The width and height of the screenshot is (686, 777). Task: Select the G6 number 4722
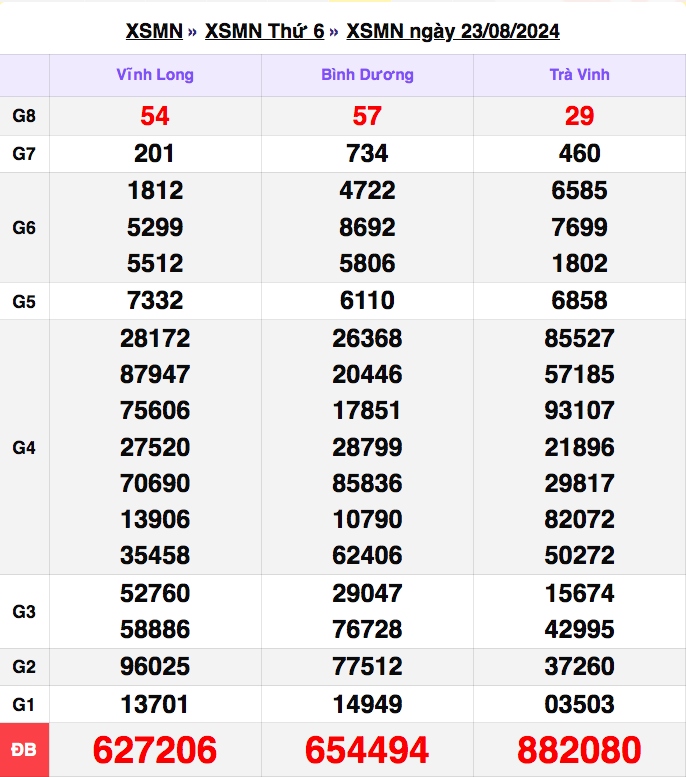click(367, 190)
